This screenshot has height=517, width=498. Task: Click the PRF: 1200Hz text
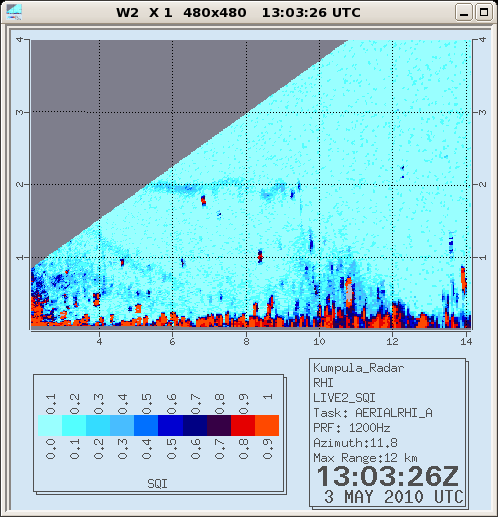click(352, 428)
